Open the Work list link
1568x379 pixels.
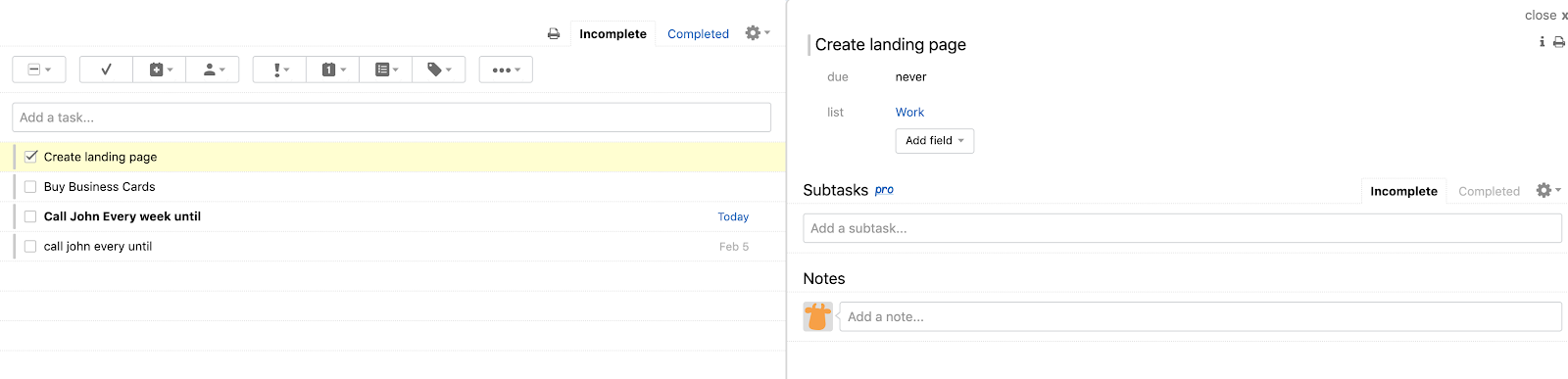(909, 113)
